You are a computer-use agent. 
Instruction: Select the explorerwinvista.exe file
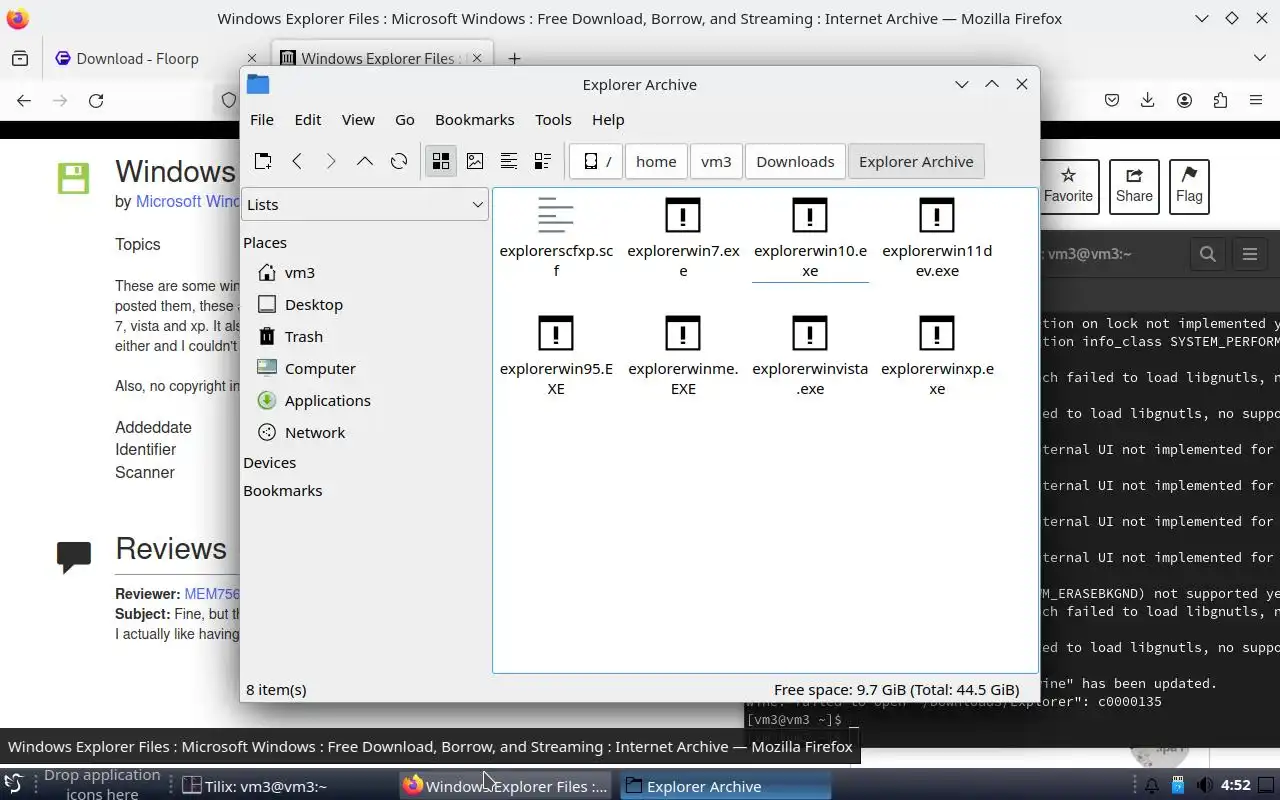[810, 356]
